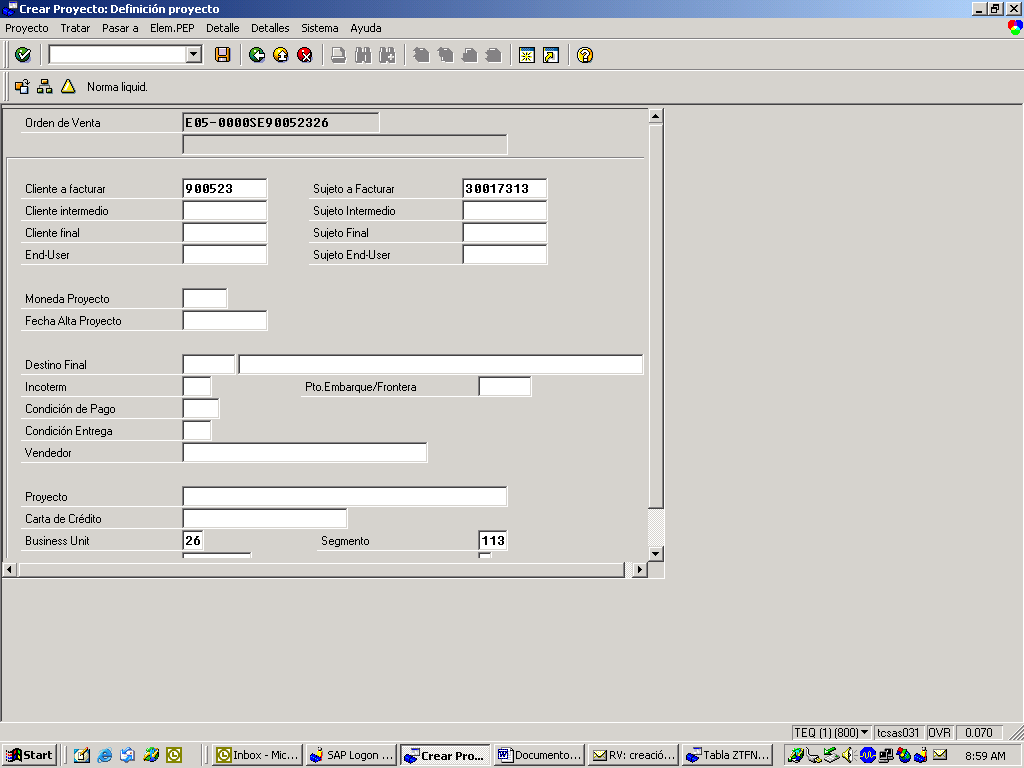Open the Detalles menu
1024x768 pixels.
click(270, 28)
